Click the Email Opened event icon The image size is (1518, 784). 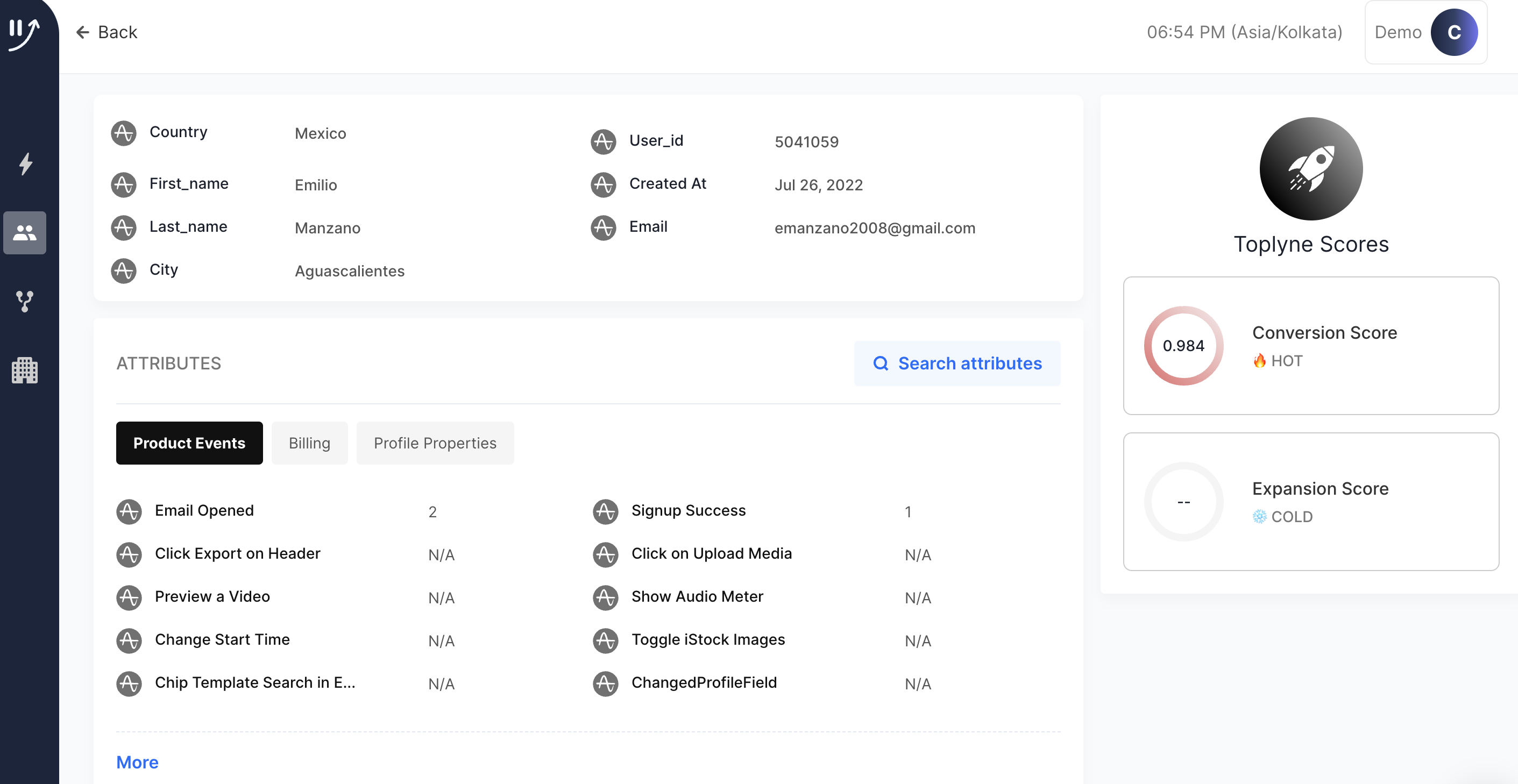[129, 511]
